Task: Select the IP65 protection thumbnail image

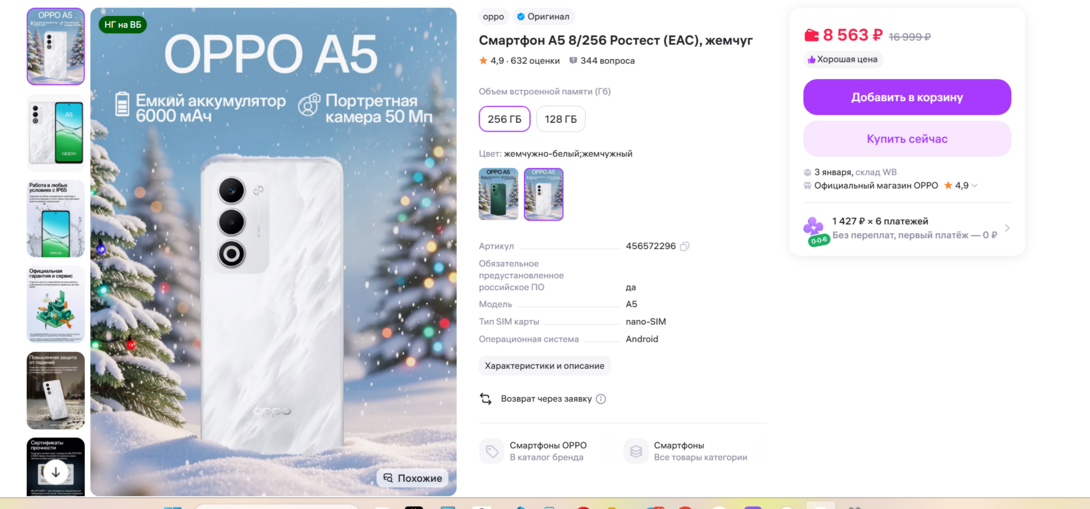Action: coord(56,219)
